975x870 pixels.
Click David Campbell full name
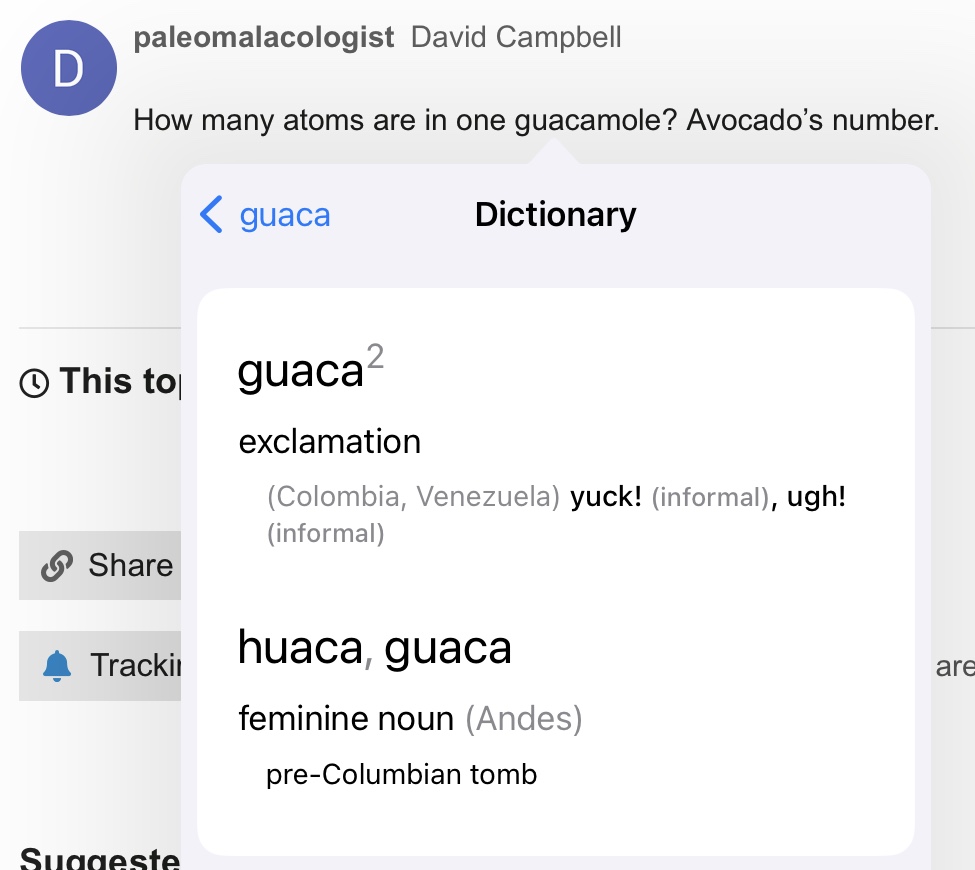pos(516,37)
